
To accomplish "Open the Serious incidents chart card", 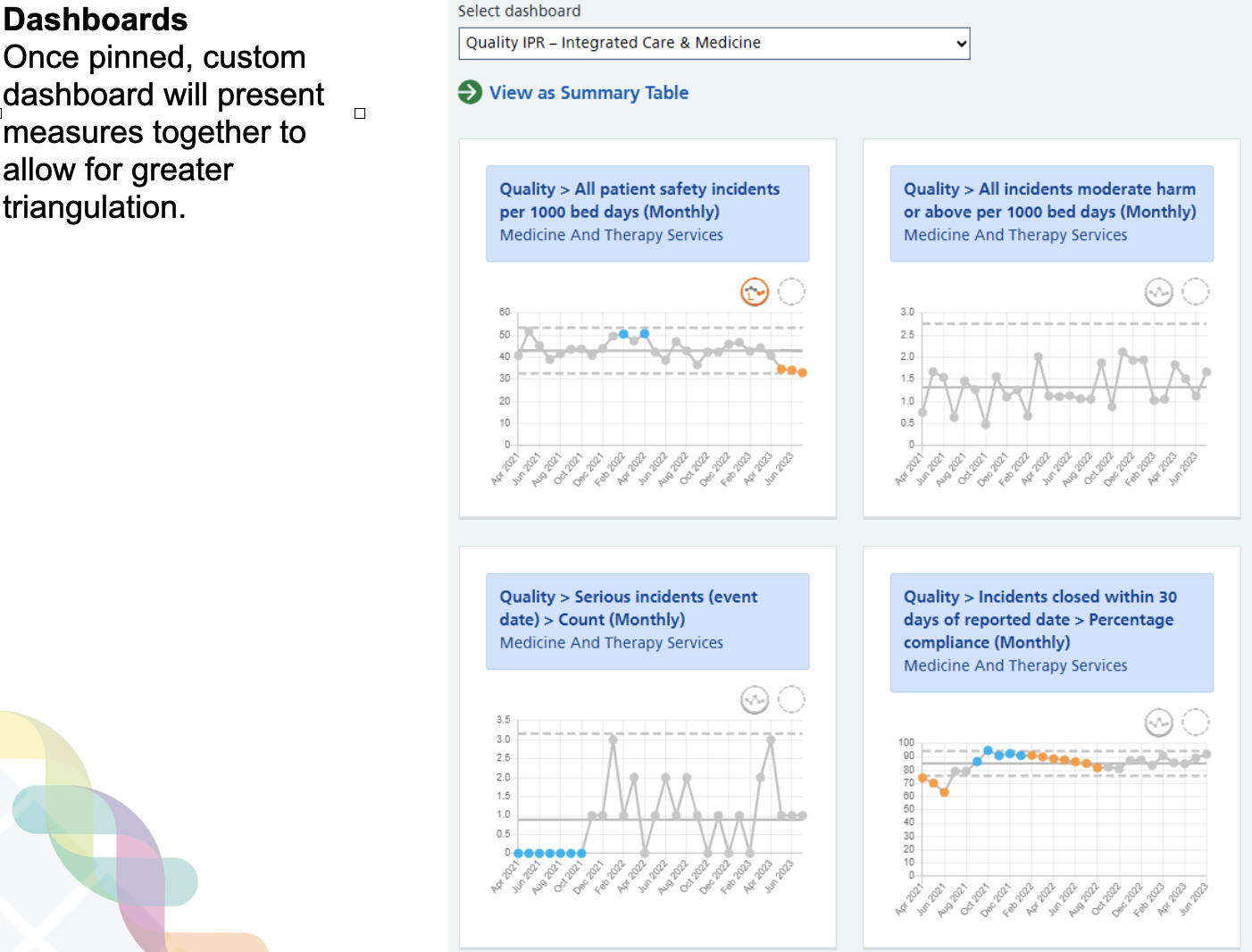I will [x=647, y=747].
